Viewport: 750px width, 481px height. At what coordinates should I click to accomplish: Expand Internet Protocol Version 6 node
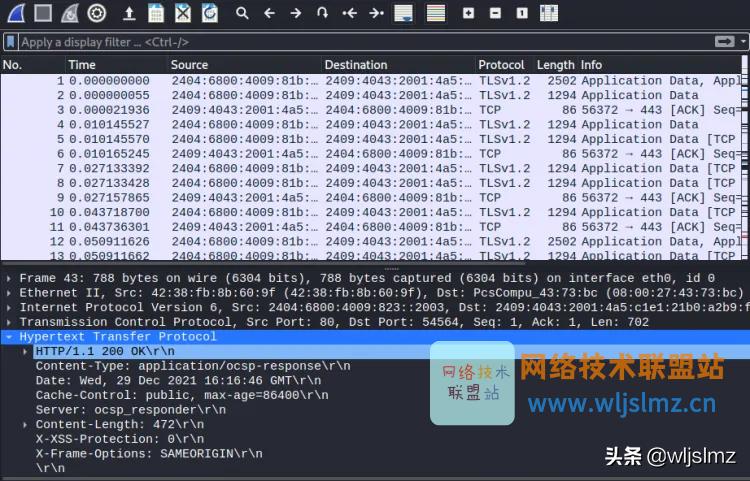tap(9, 307)
